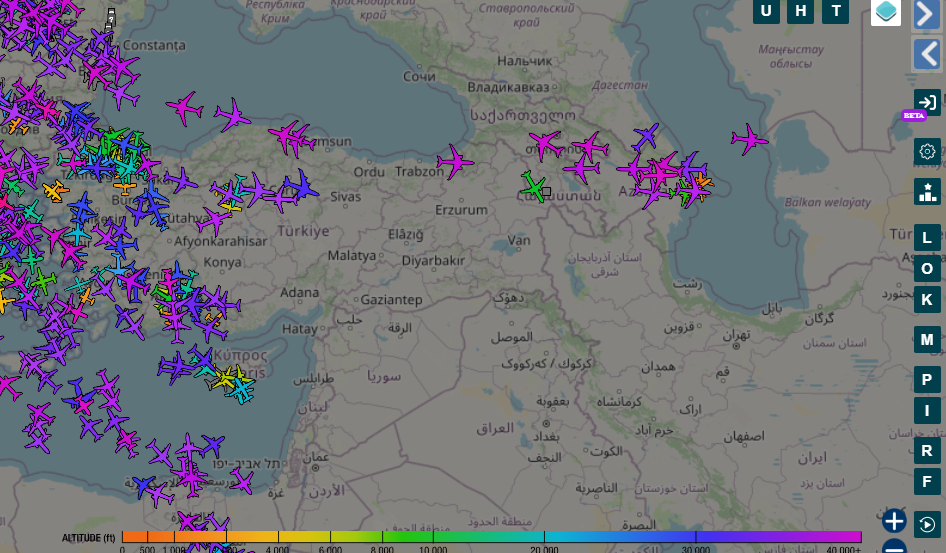The image size is (946, 553).
Task: Click the altitude color legend bar
Action: (491, 538)
